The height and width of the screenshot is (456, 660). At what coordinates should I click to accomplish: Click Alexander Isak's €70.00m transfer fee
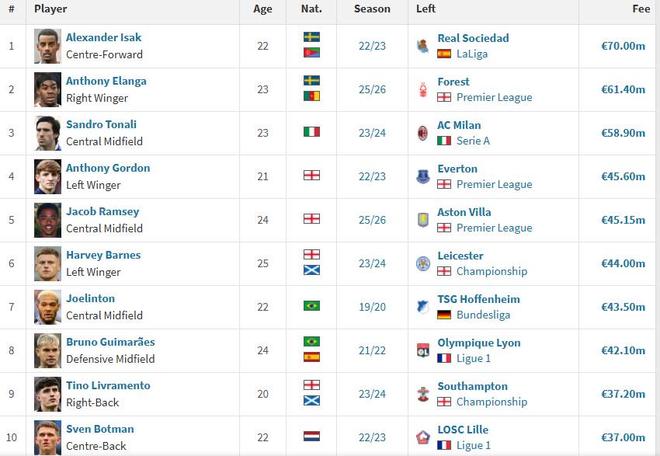pos(623,46)
